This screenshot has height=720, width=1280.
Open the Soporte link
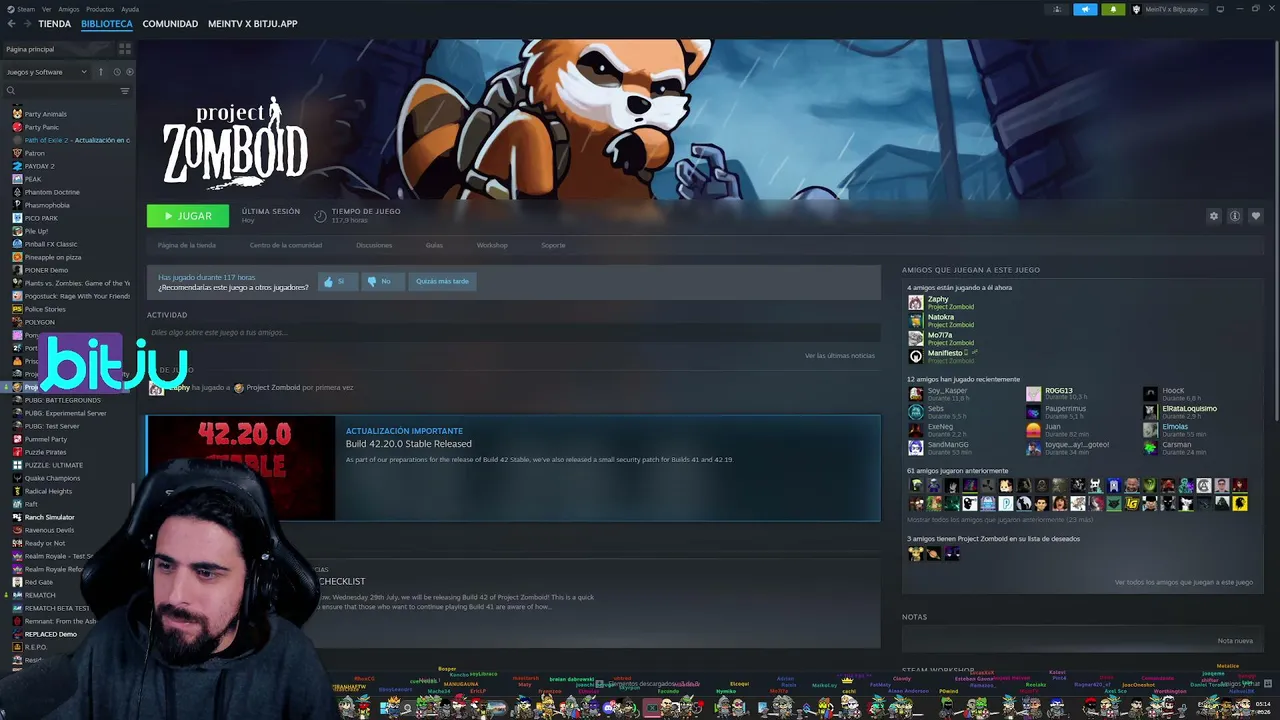coord(553,245)
